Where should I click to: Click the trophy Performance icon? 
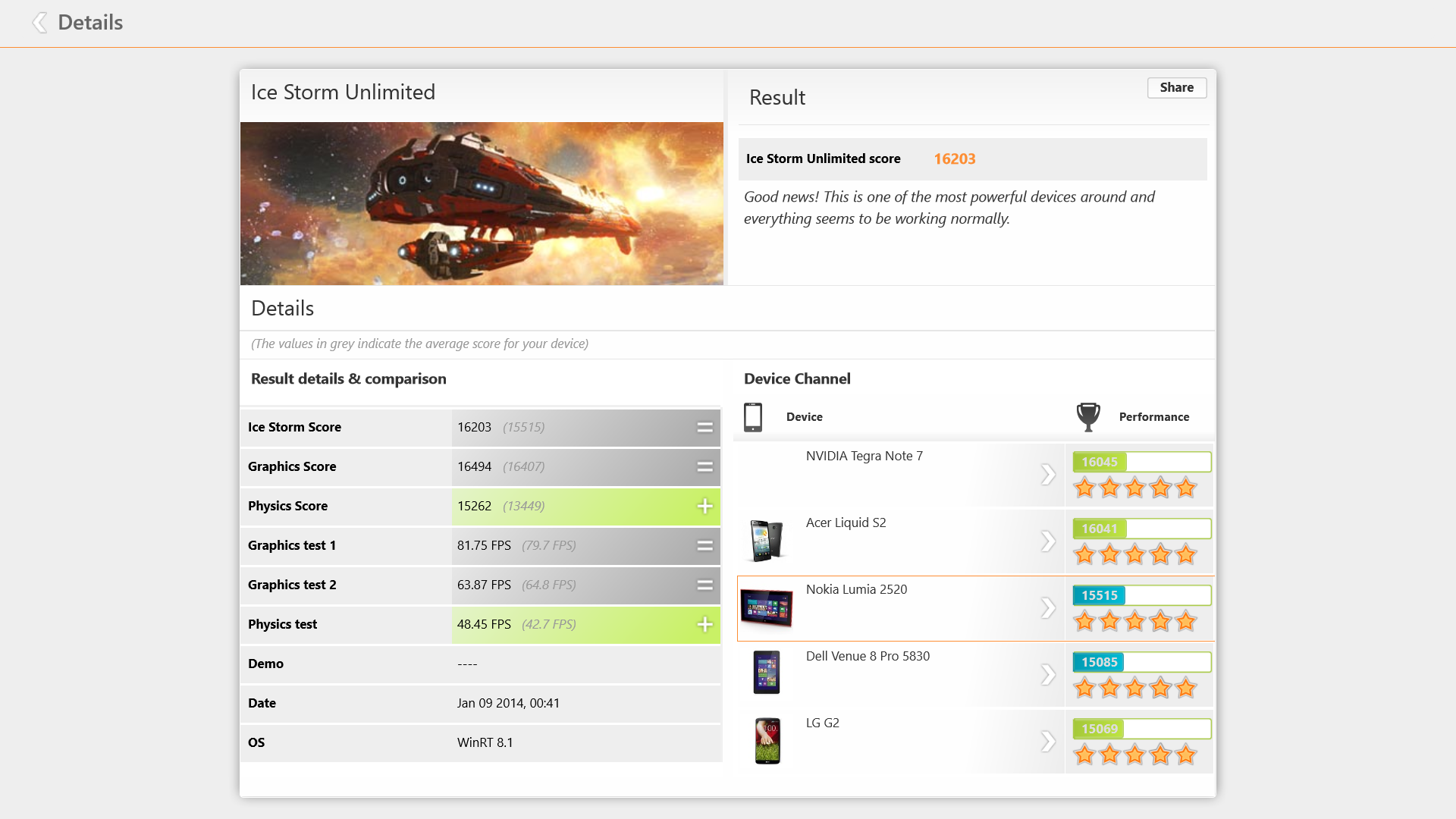[x=1088, y=417]
